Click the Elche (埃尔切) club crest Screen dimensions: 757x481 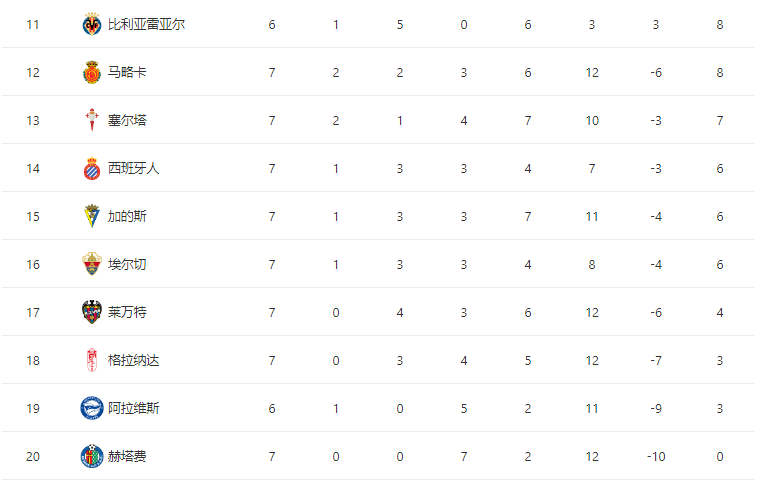[92, 264]
